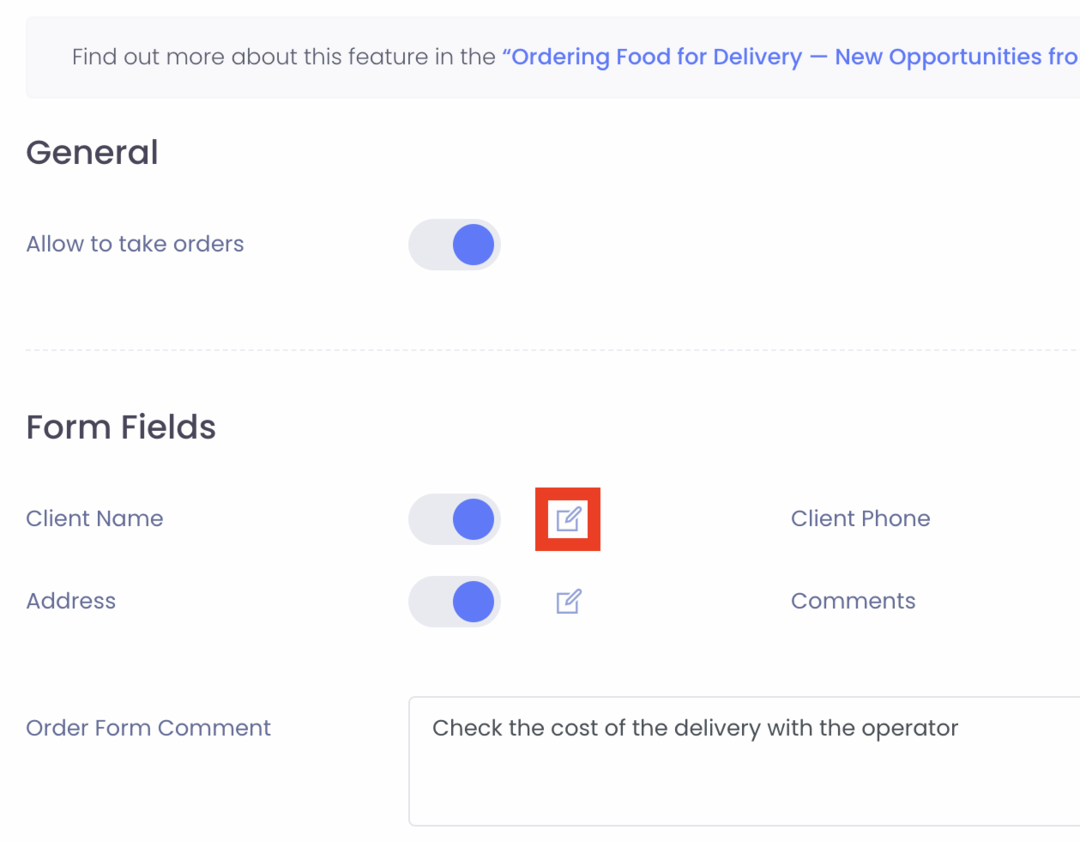Disable the Allow to take orders switch
This screenshot has height=842, width=1080.
point(455,245)
